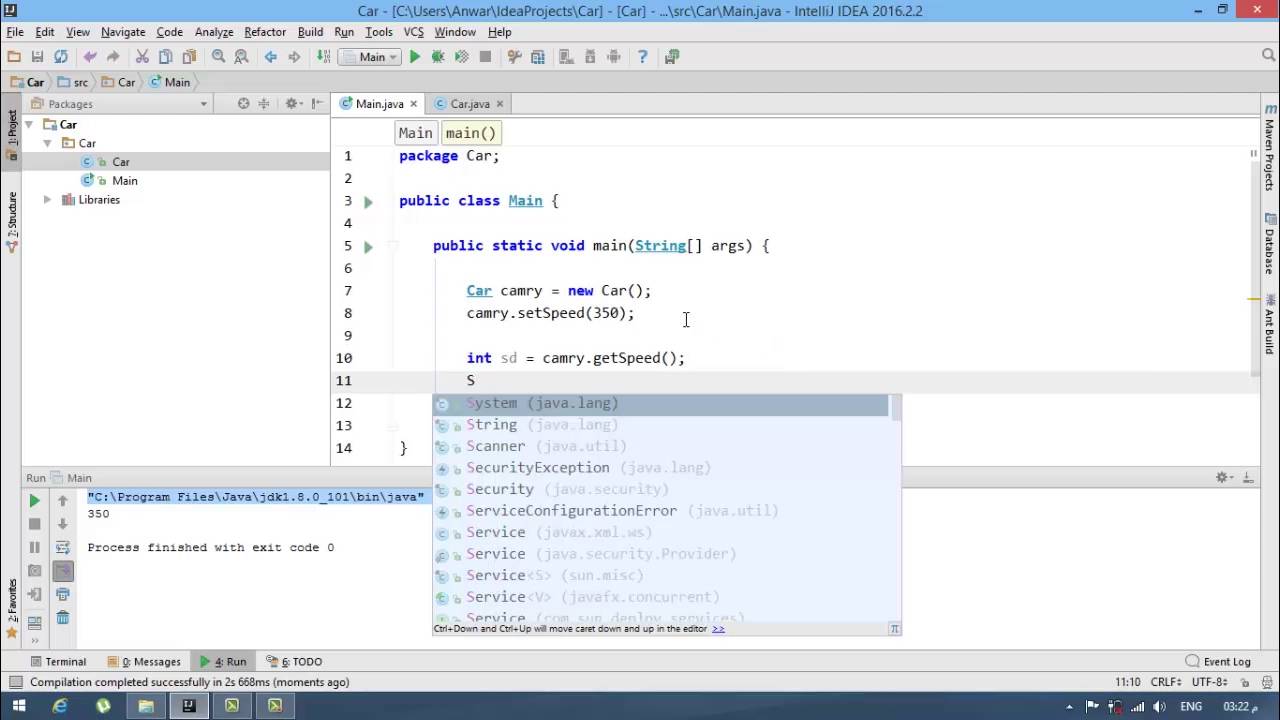Open Help with question mark icon
This screenshot has height=720, width=1280.
tap(643, 57)
